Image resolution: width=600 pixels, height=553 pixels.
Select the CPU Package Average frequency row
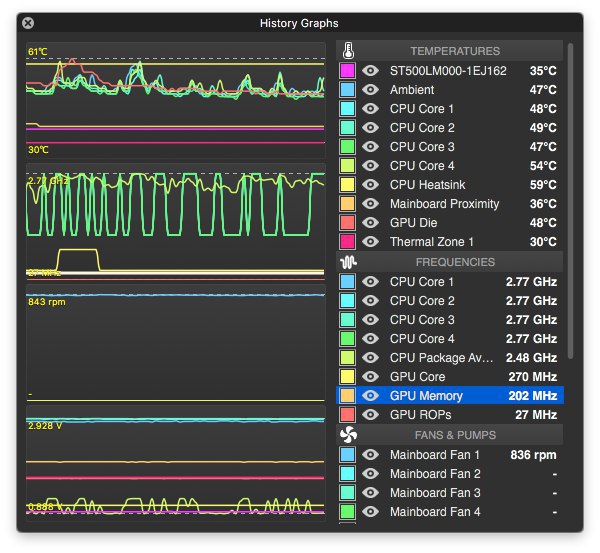(x=450, y=357)
